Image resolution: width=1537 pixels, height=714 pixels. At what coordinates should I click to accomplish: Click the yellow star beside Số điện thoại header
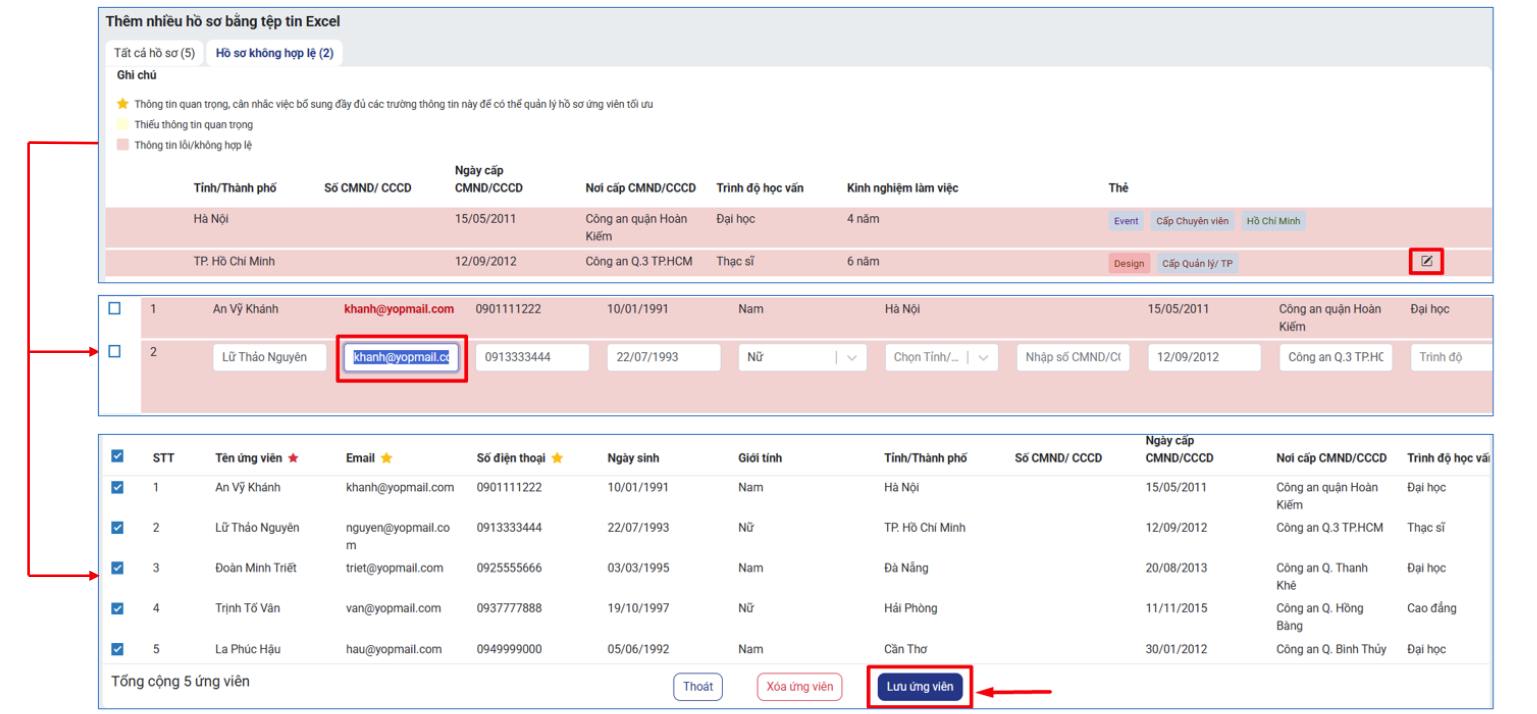tap(557, 458)
